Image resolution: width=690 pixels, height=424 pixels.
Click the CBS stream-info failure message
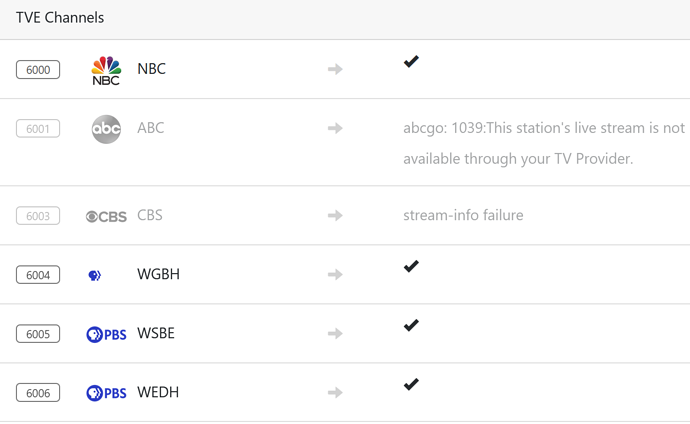tap(463, 215)
